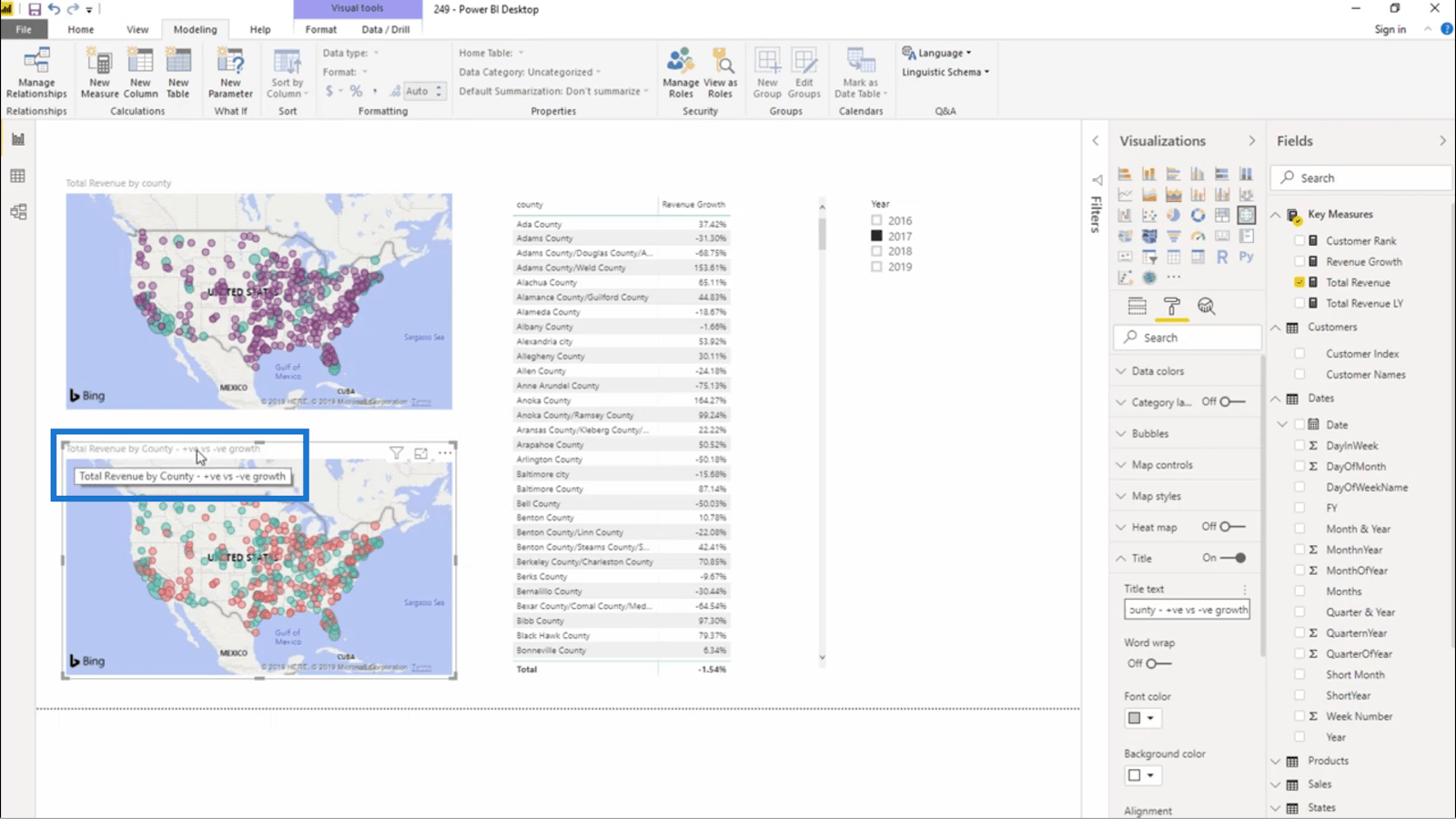Open the Help ribbon tab
The height and width of the screenshot is (819, 1456).
260,29
